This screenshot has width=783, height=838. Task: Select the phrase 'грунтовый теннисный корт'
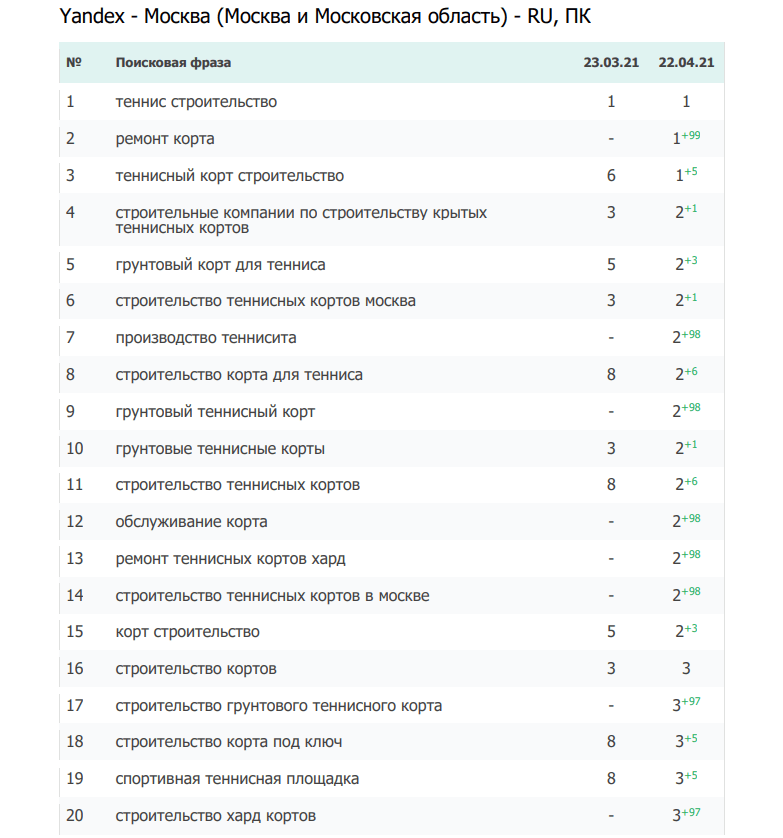click(215, 412)
